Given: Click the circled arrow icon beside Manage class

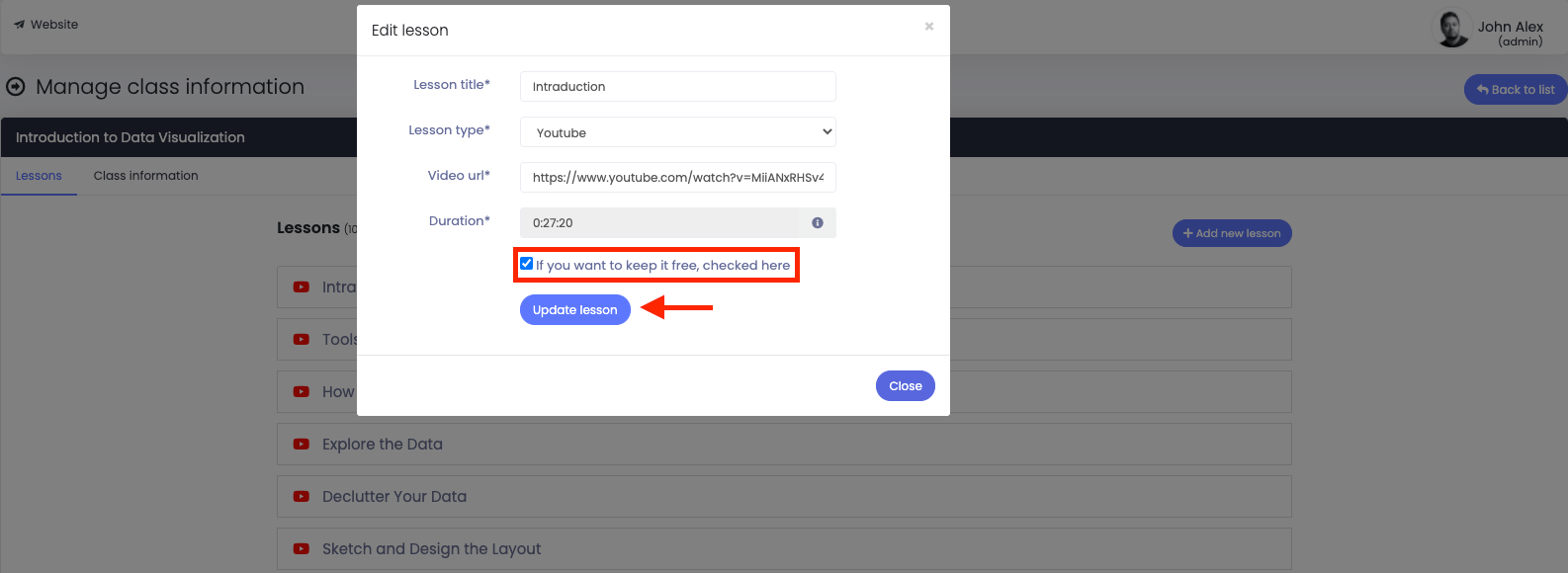Looking at the screenshot, I should pos(16,87).
